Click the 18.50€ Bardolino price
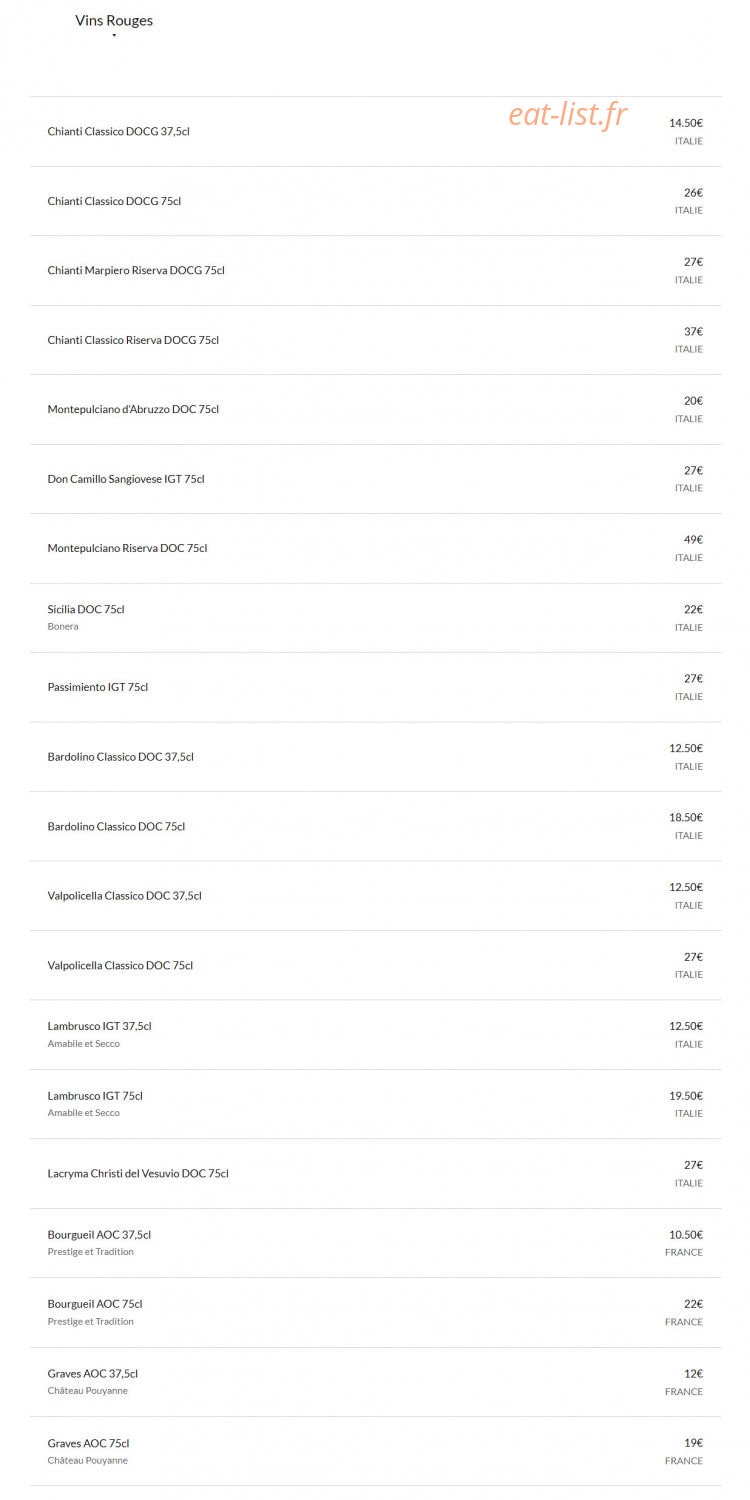 (x=686, y=818)
